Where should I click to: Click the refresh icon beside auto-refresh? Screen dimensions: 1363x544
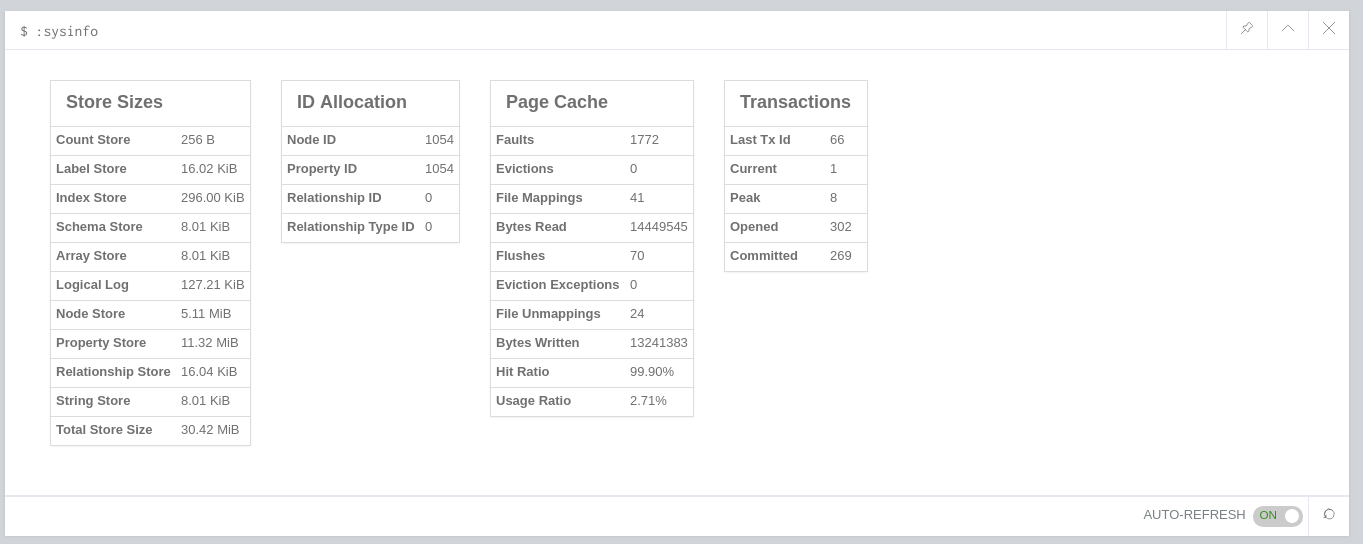(x=1329, y=515)
